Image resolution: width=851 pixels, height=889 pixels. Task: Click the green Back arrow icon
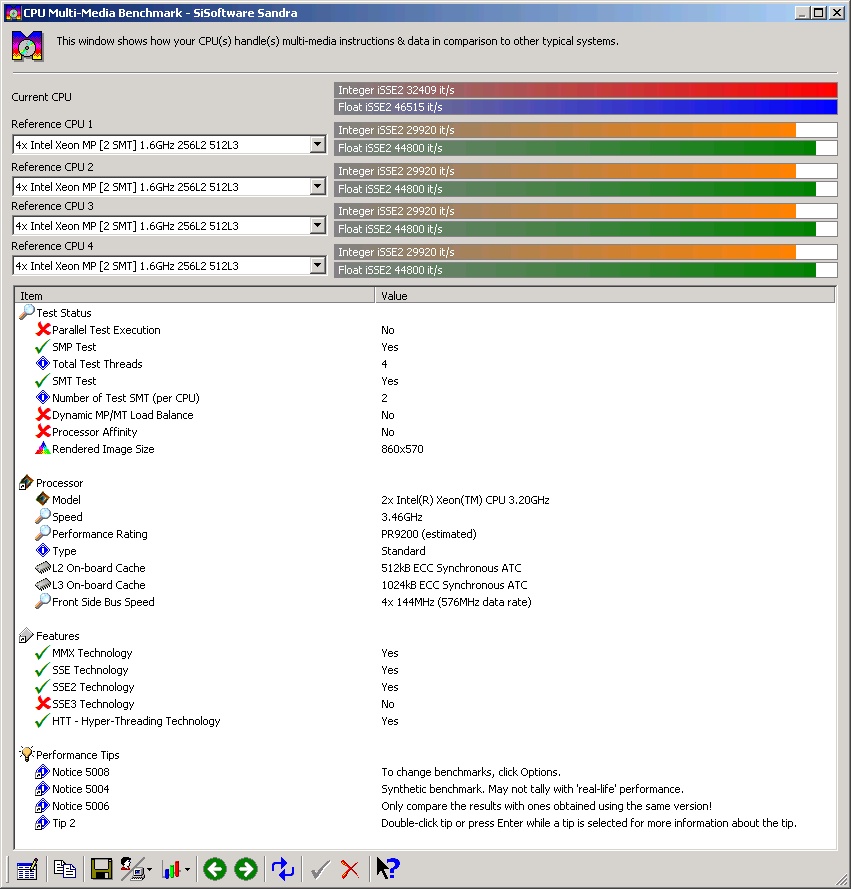[214, 869]
